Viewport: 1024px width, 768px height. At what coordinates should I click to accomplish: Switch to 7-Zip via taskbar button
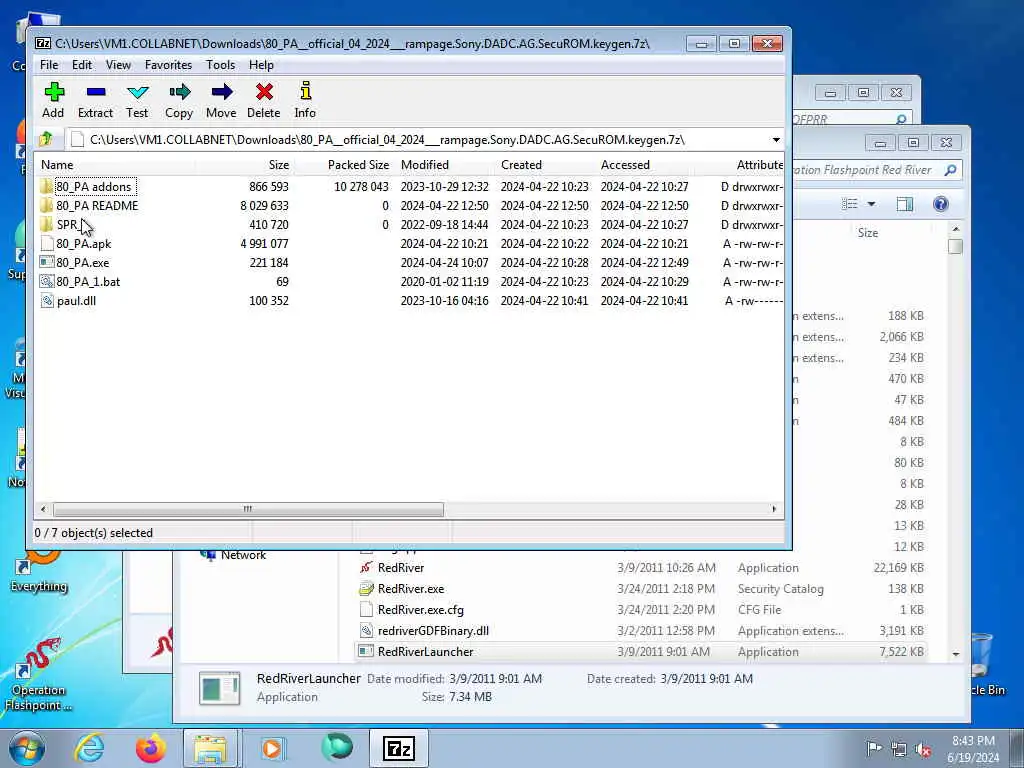click(x=398, y=748)
